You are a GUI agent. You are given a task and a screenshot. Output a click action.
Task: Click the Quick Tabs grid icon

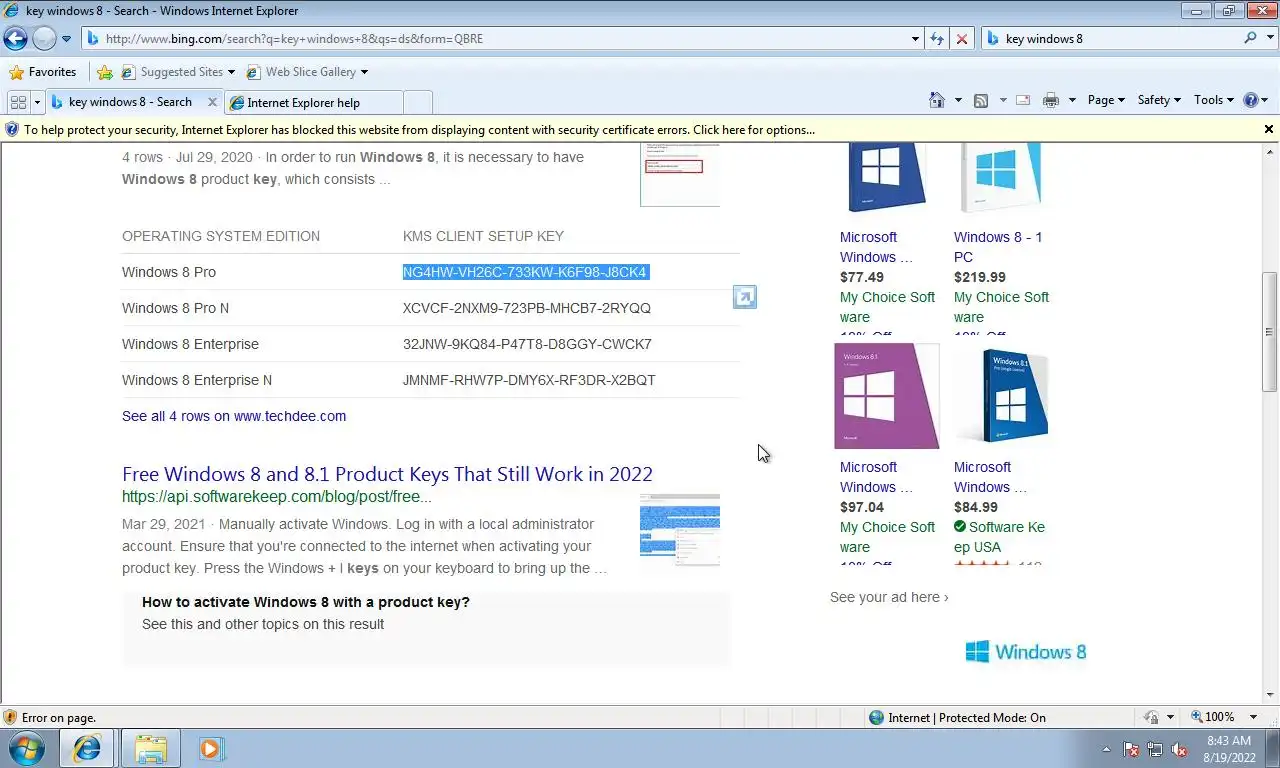18,102
